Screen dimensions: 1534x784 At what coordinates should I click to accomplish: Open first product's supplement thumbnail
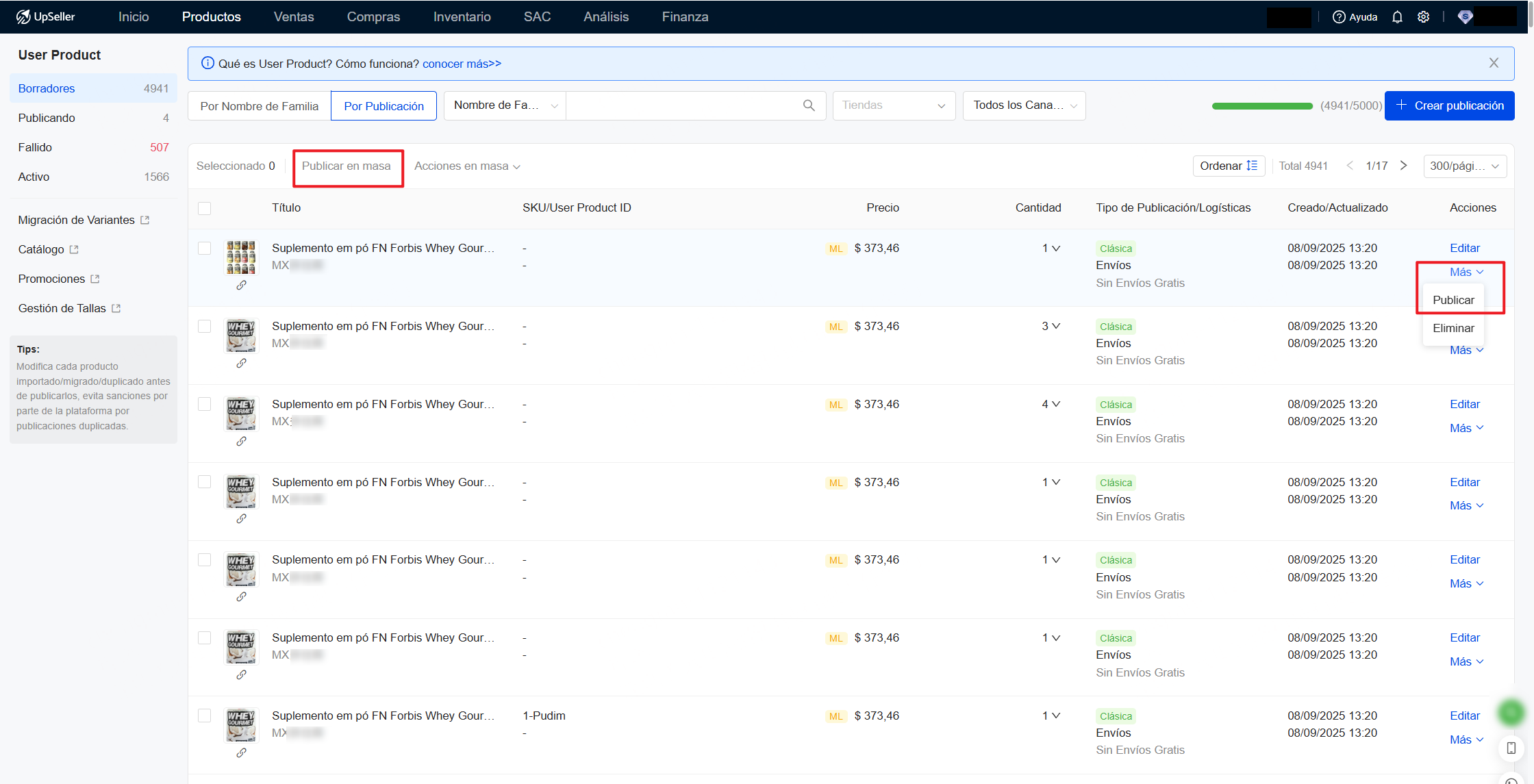241,257
